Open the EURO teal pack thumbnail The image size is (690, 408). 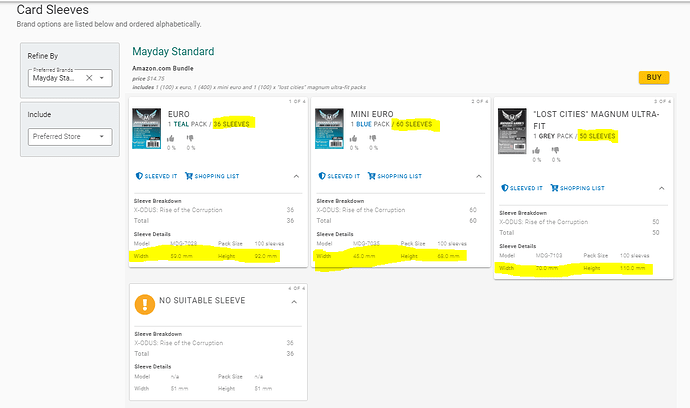(x=147, y=129)
